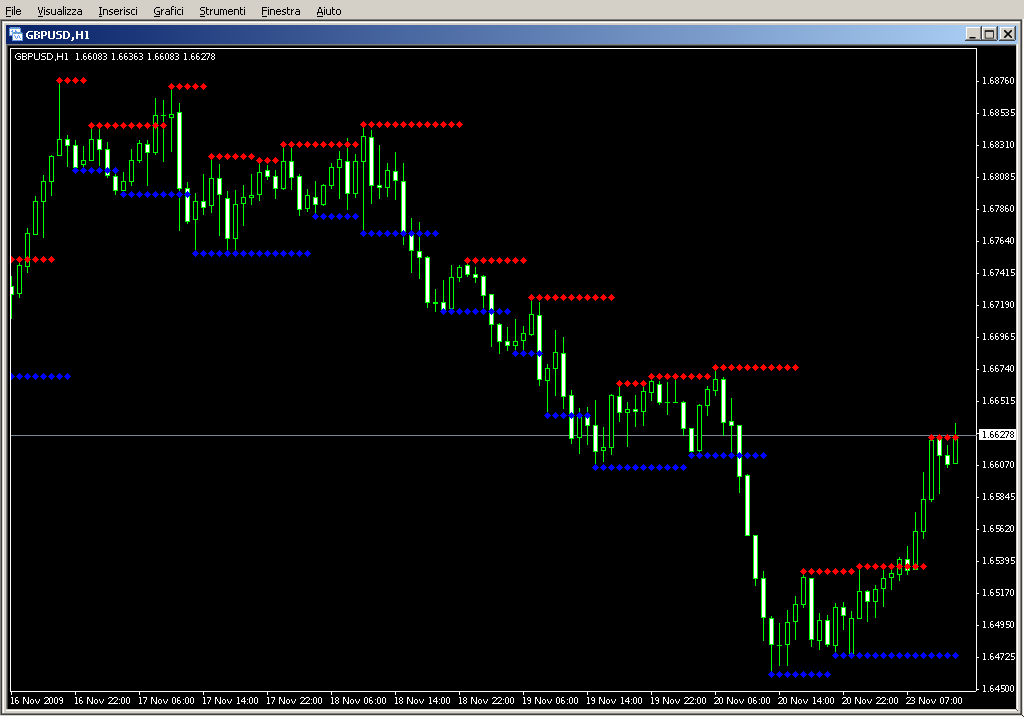Click price scale value 1.67415

click(999, 273)
